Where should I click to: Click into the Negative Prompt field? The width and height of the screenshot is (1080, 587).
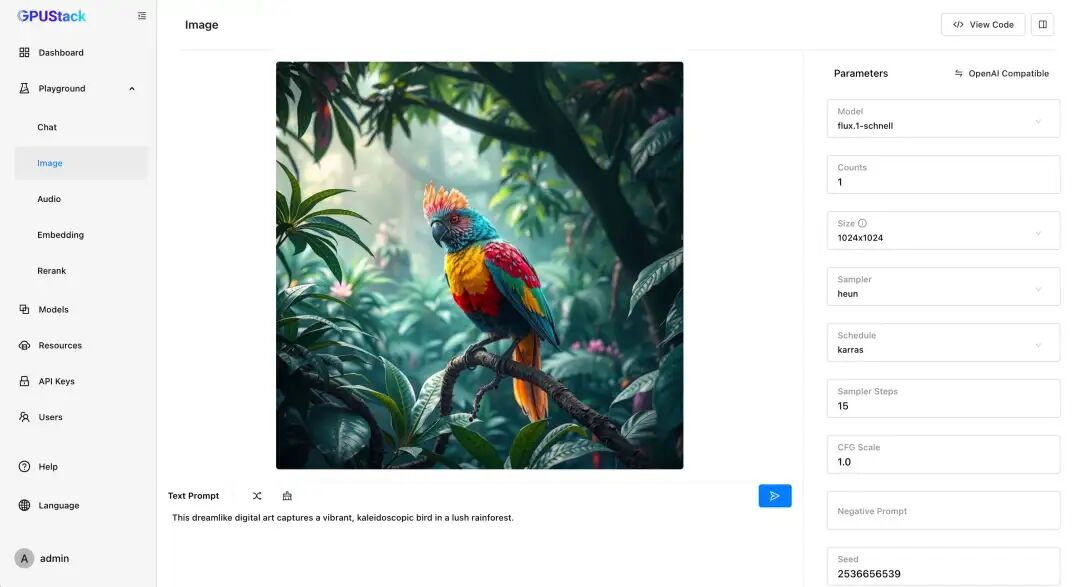(x=943, y=511)
